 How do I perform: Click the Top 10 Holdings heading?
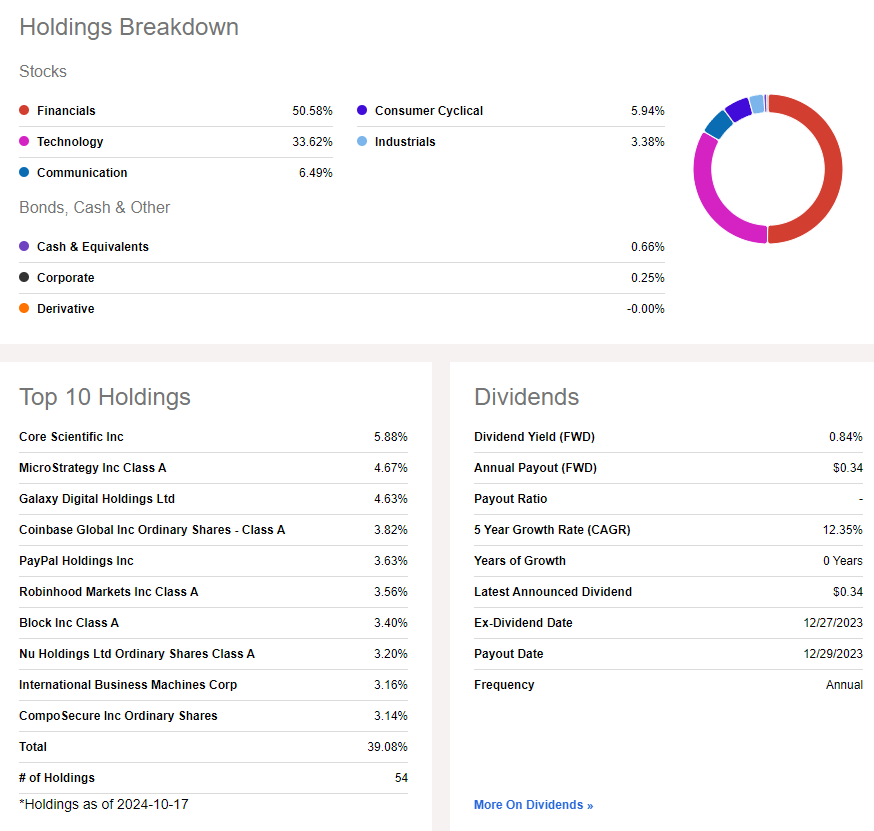105,397
